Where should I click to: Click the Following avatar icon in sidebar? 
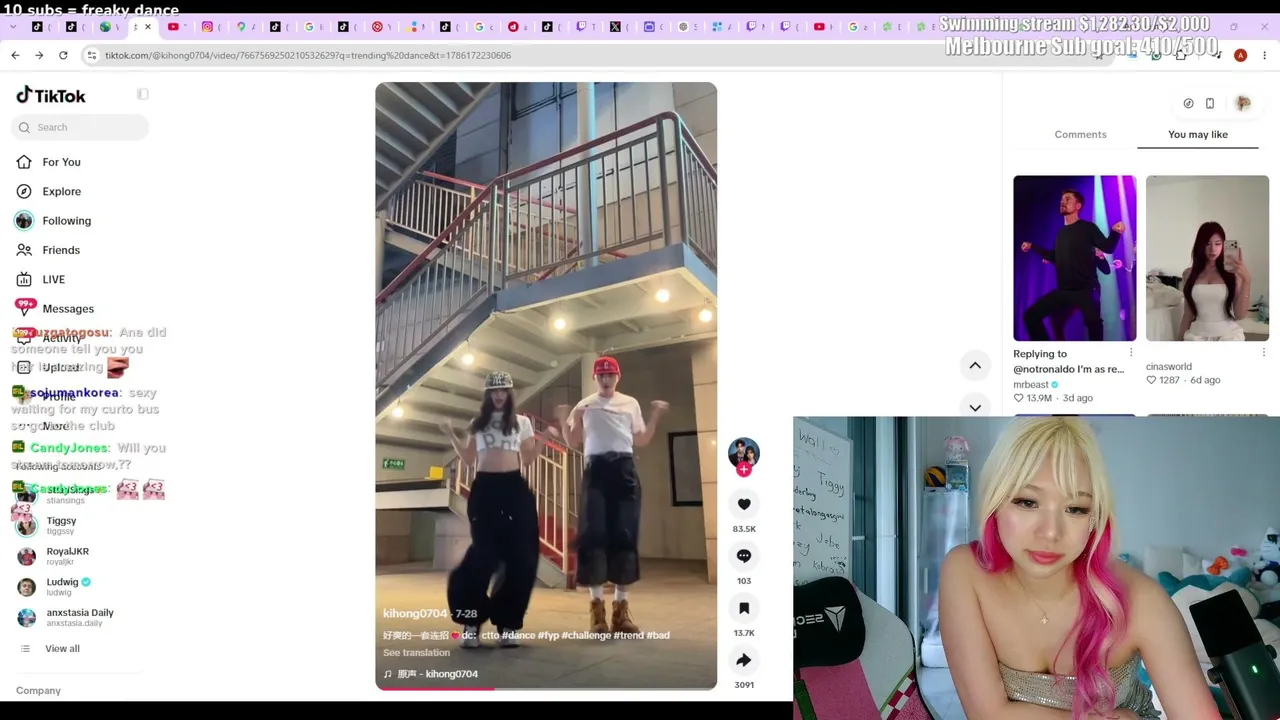click(x=24, y=221)
